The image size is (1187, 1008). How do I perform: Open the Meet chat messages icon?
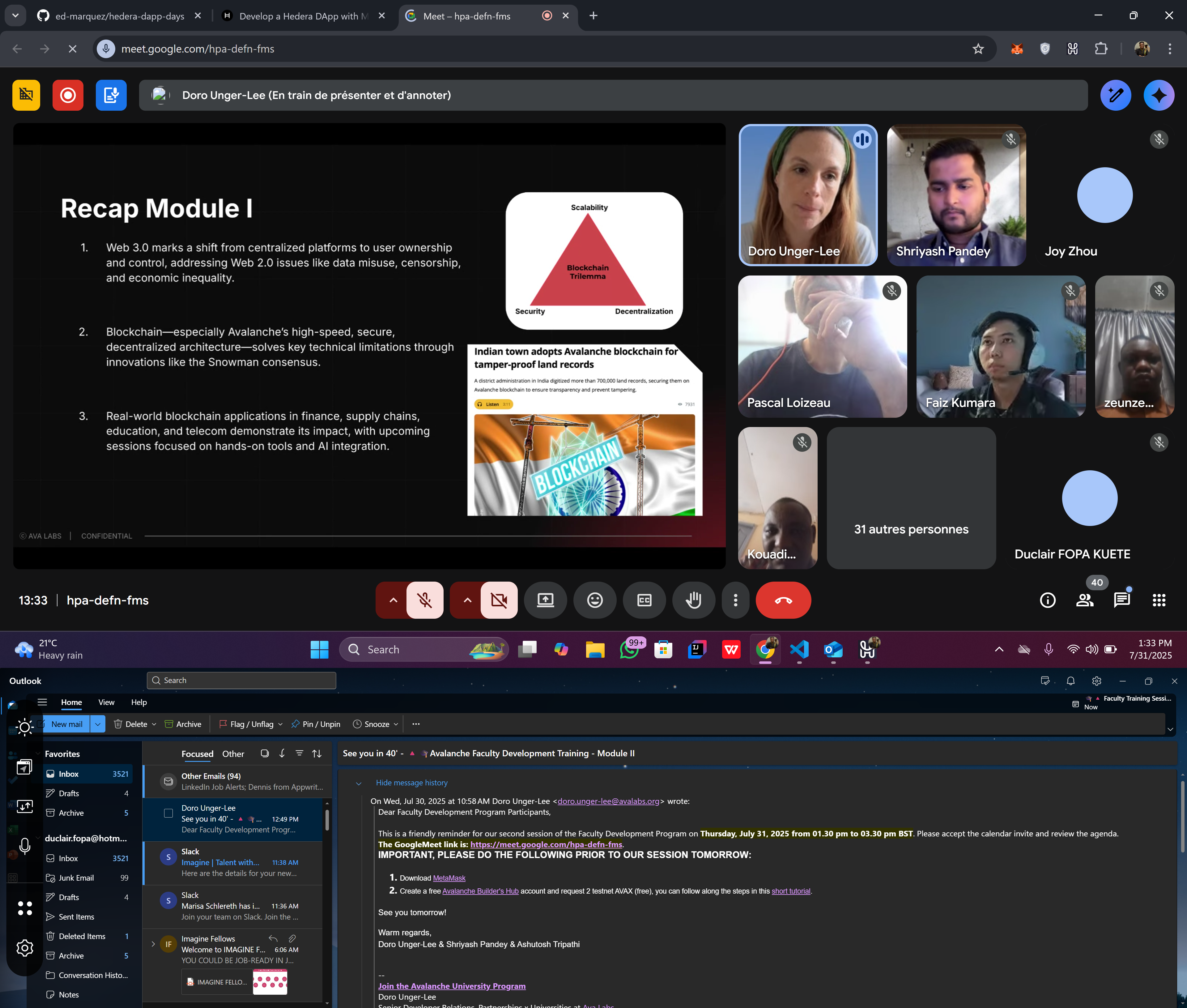(1121, 600)
